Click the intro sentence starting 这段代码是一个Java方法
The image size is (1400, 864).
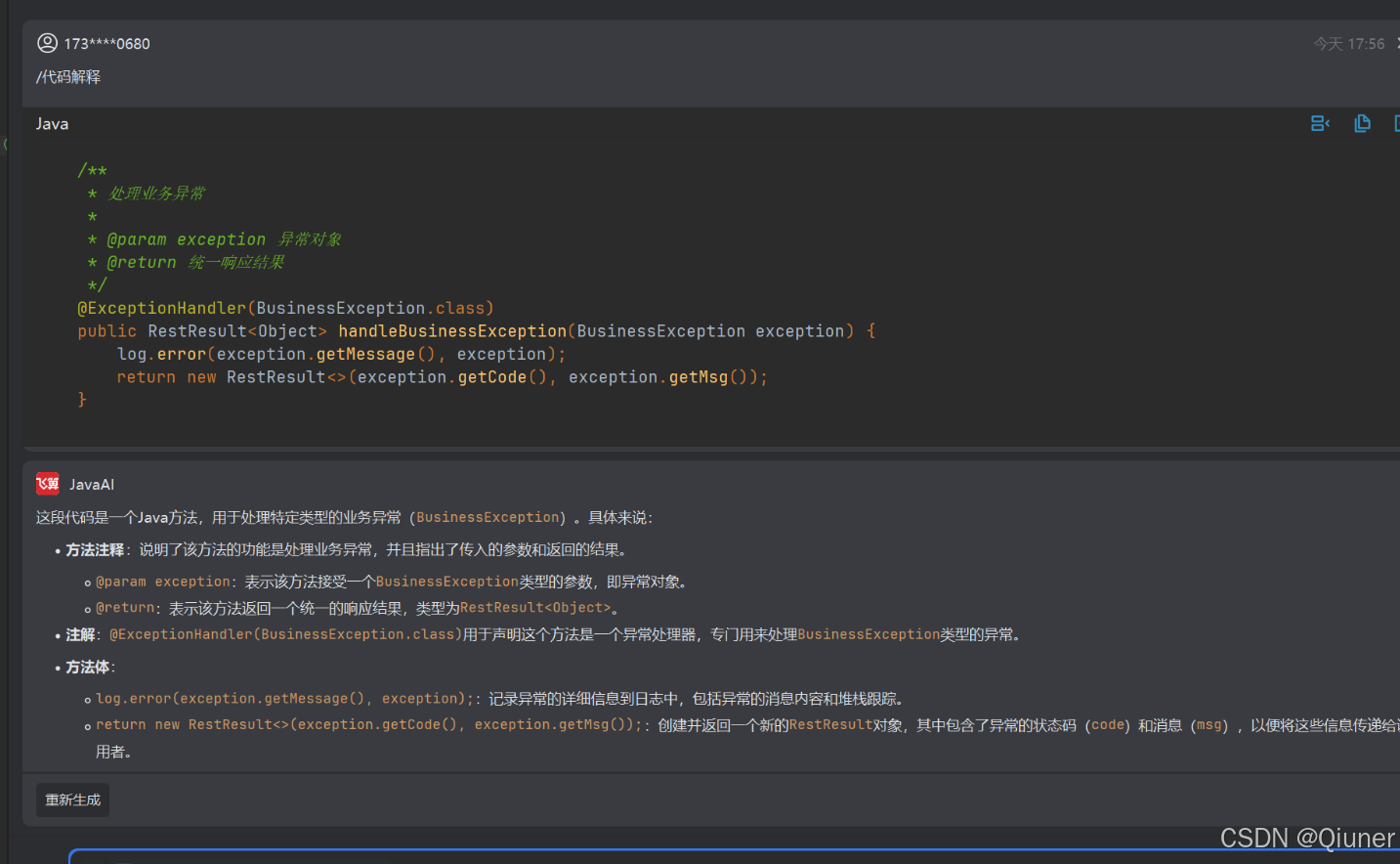pos(344,518)
